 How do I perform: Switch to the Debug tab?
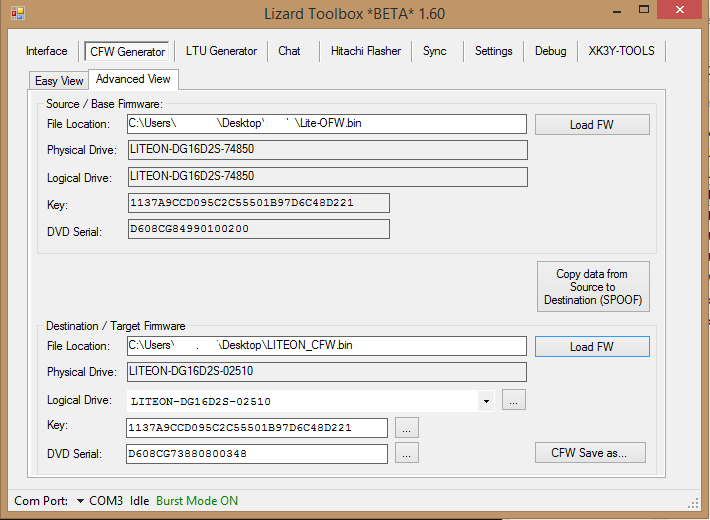click(550, 51)
